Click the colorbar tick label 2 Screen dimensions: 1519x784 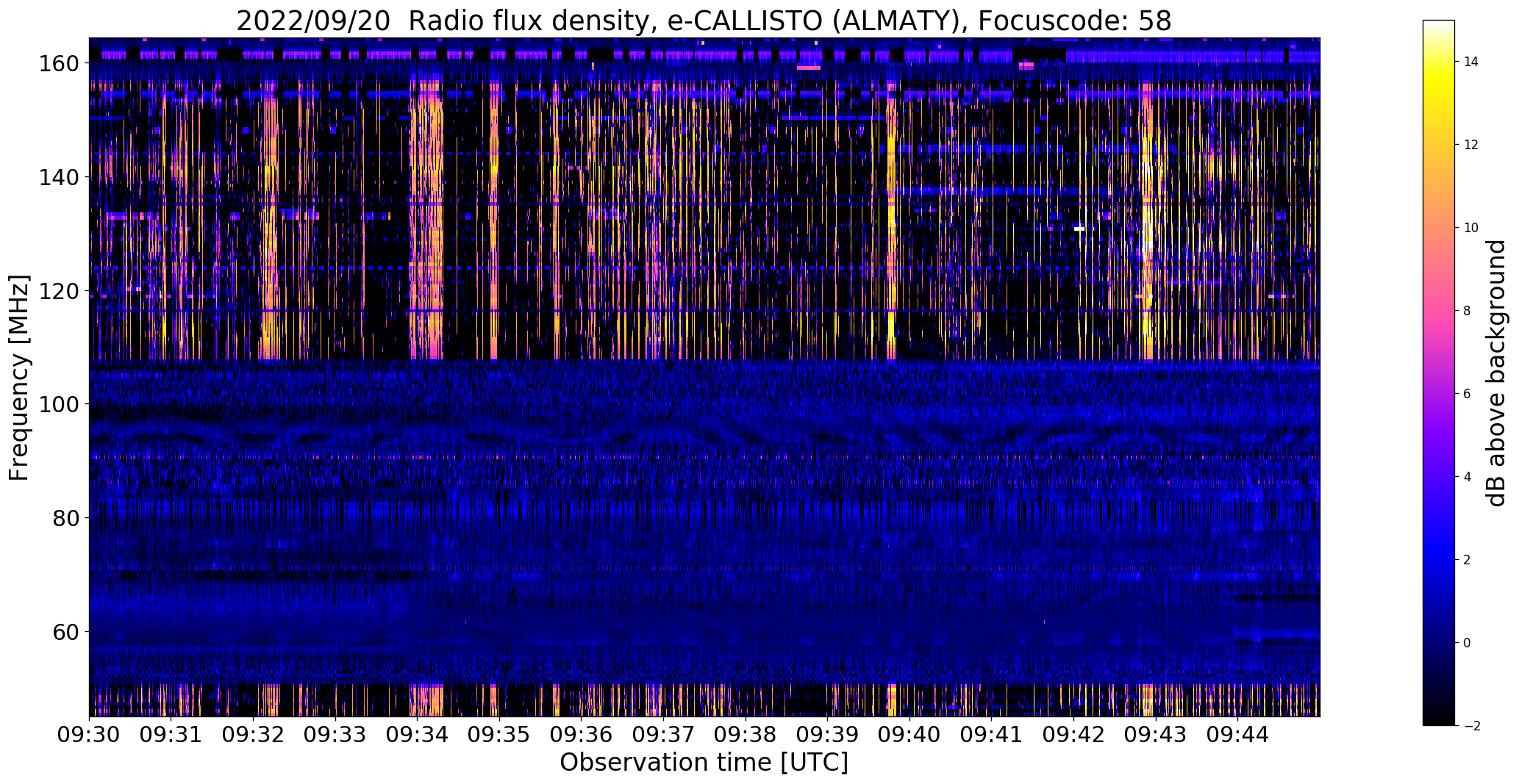pyautogui.click(x=1467, y=560)
